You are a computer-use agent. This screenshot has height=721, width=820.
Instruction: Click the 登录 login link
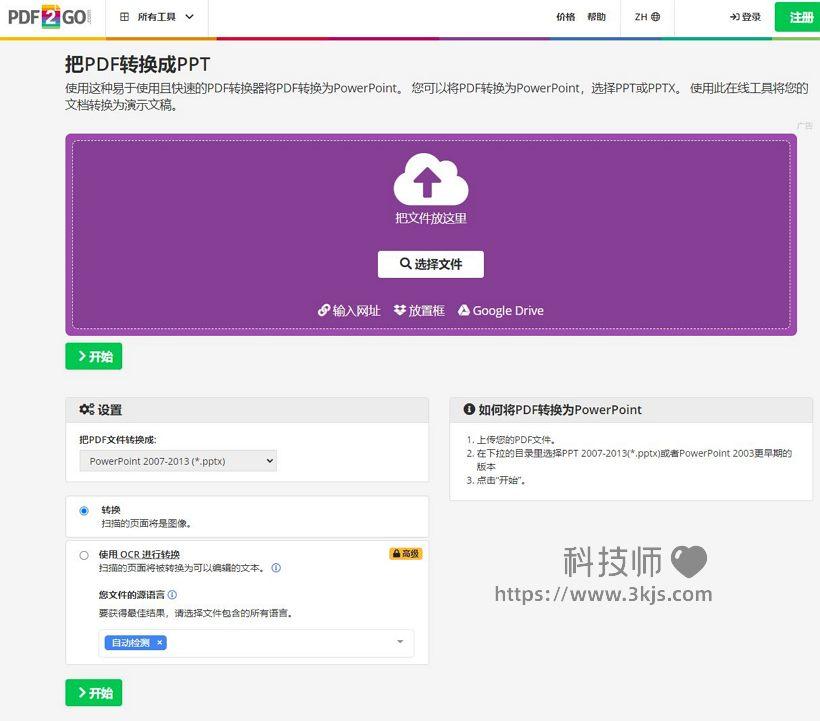point(745,17)
